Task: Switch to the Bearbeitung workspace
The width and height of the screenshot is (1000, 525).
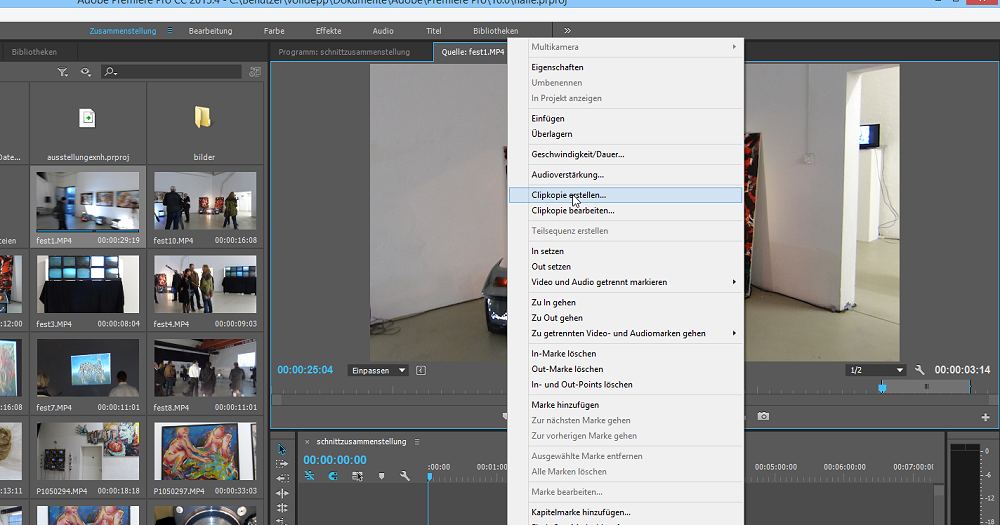Action: pos(210,31)
